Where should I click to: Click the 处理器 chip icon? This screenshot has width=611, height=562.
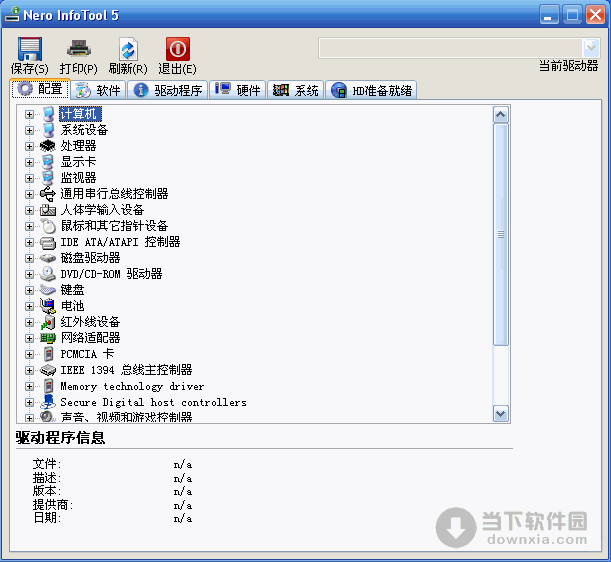pos(48,146)
